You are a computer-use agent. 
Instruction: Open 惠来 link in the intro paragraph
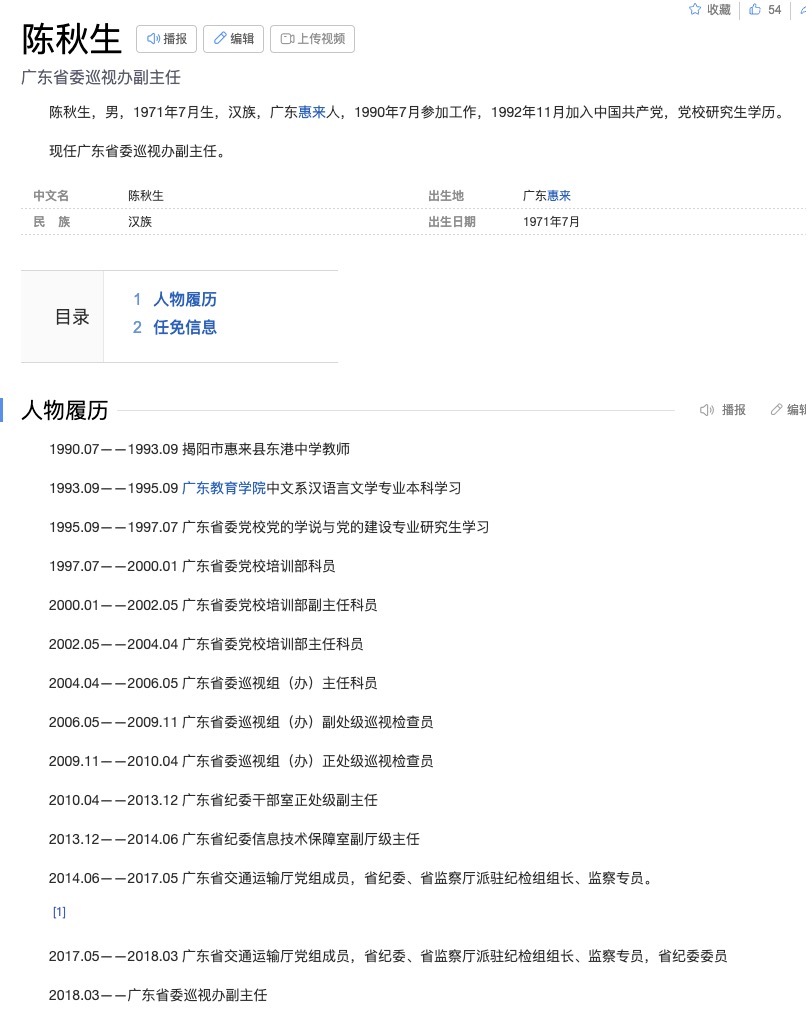click(x=312, y=112)
